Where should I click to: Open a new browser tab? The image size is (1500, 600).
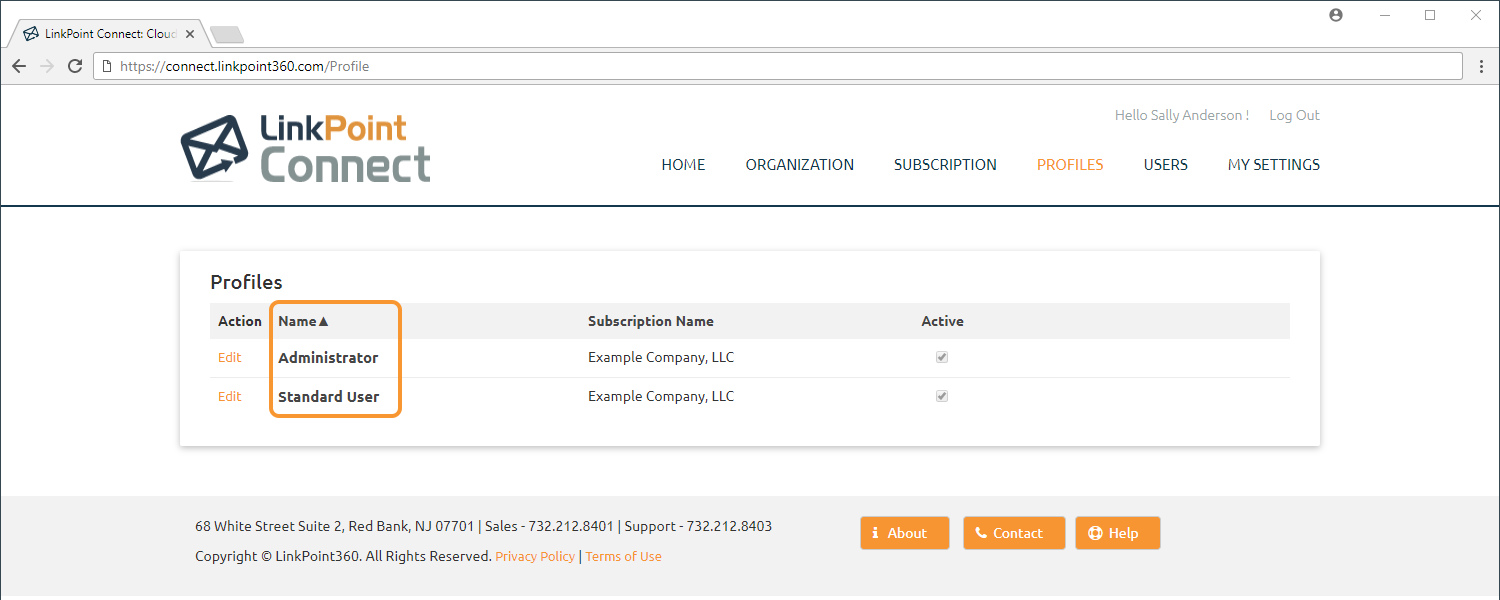click(227, 35)
